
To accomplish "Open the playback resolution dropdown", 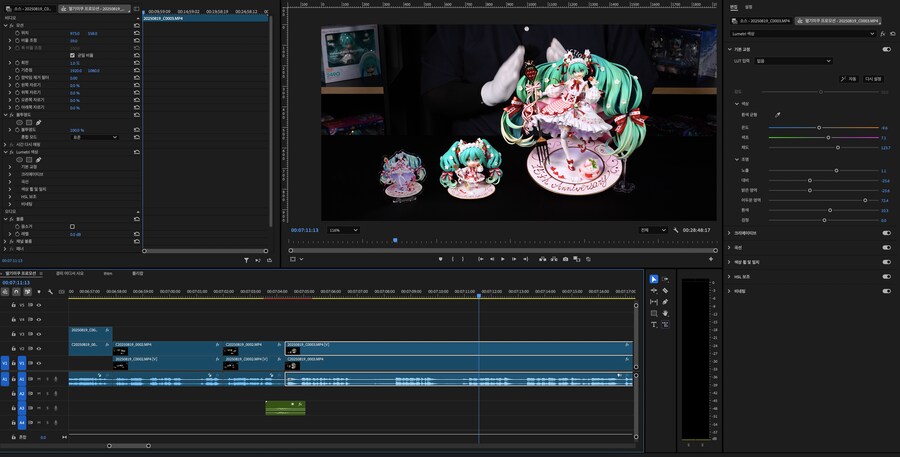I will (653, 230).
